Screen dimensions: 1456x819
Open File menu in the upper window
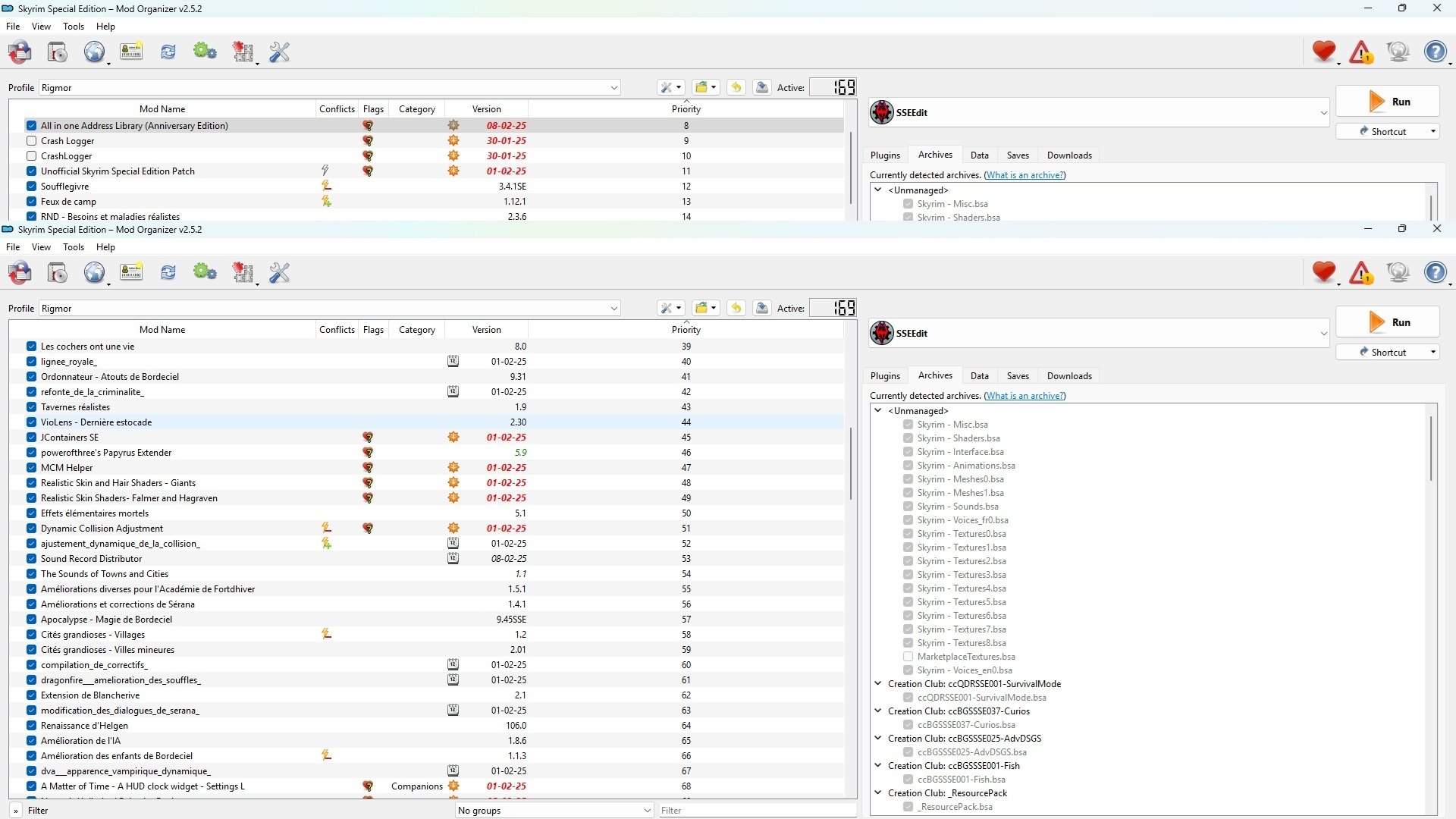click(13, 27)
